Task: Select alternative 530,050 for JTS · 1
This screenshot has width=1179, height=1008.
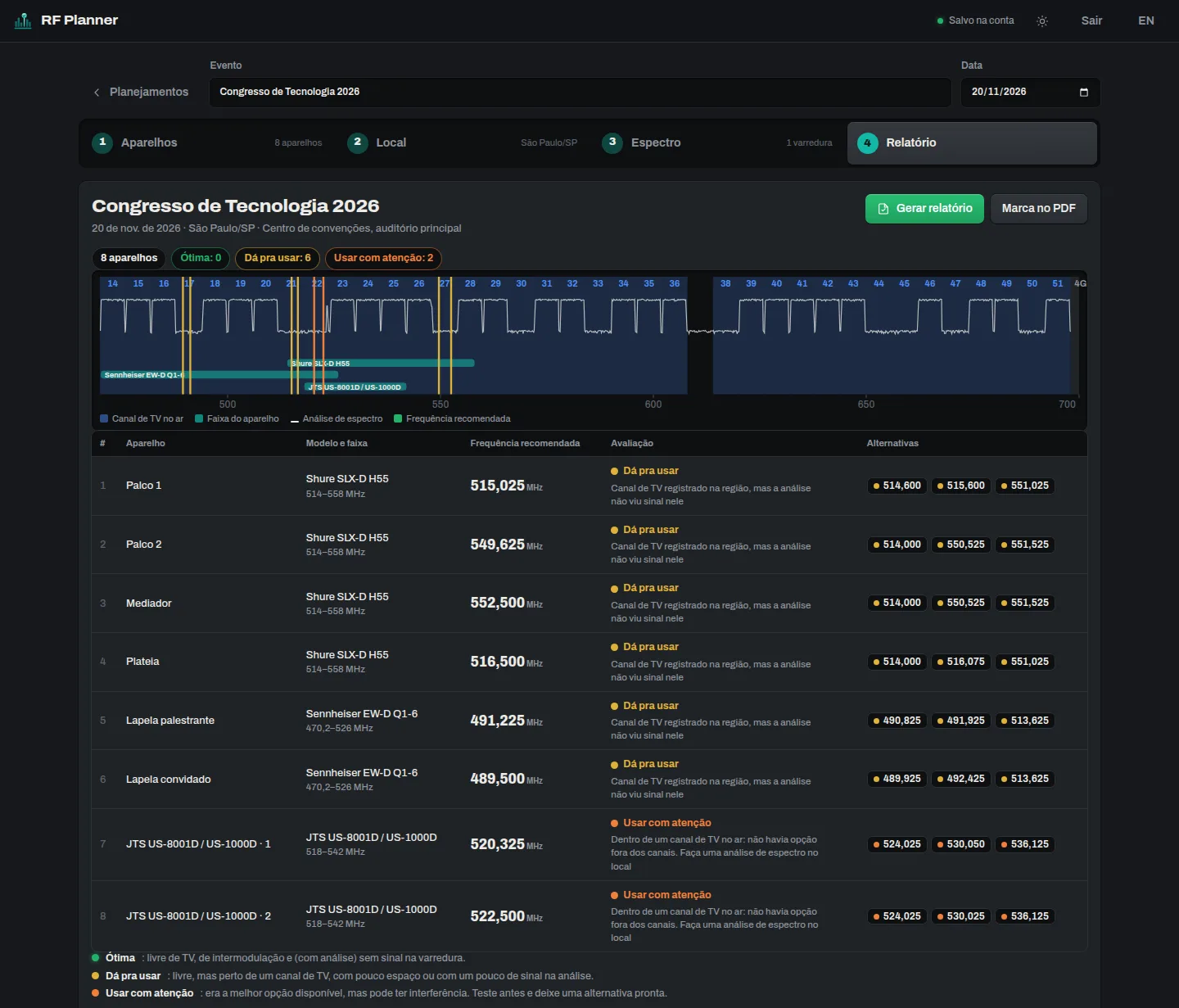Action: [960, 845]
